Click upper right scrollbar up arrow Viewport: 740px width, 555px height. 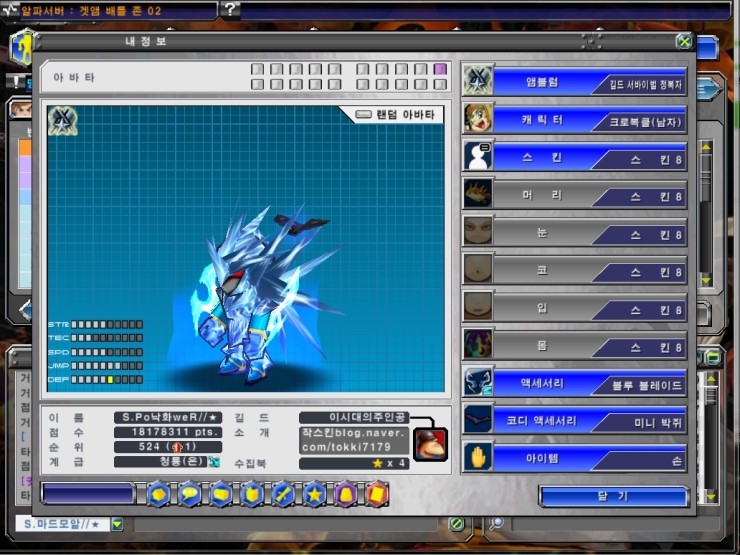pyautogui.click(x=706, y=148)
